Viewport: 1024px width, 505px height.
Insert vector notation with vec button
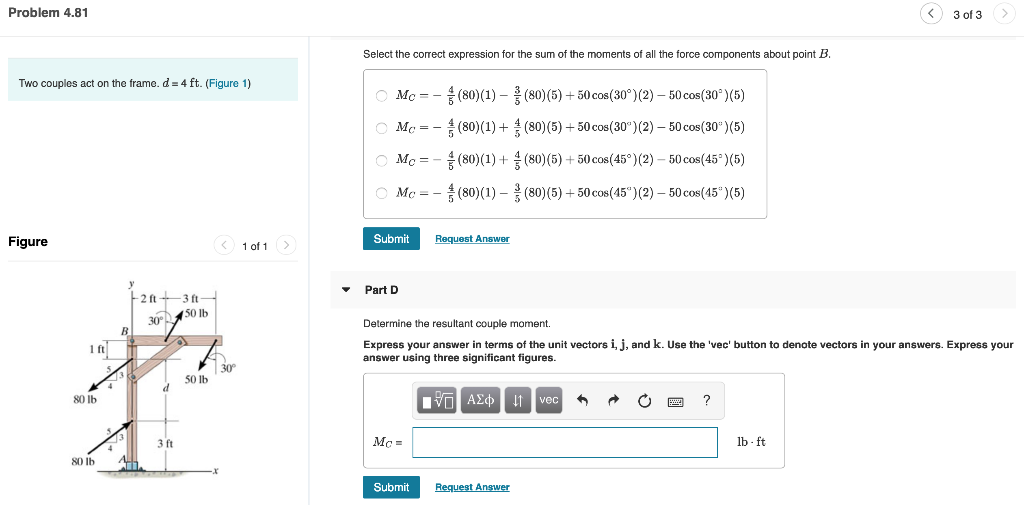(549, 400)
